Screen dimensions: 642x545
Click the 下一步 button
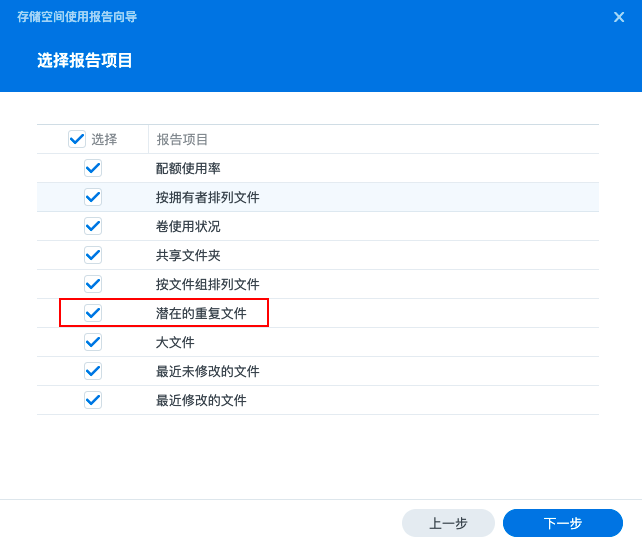562,523
